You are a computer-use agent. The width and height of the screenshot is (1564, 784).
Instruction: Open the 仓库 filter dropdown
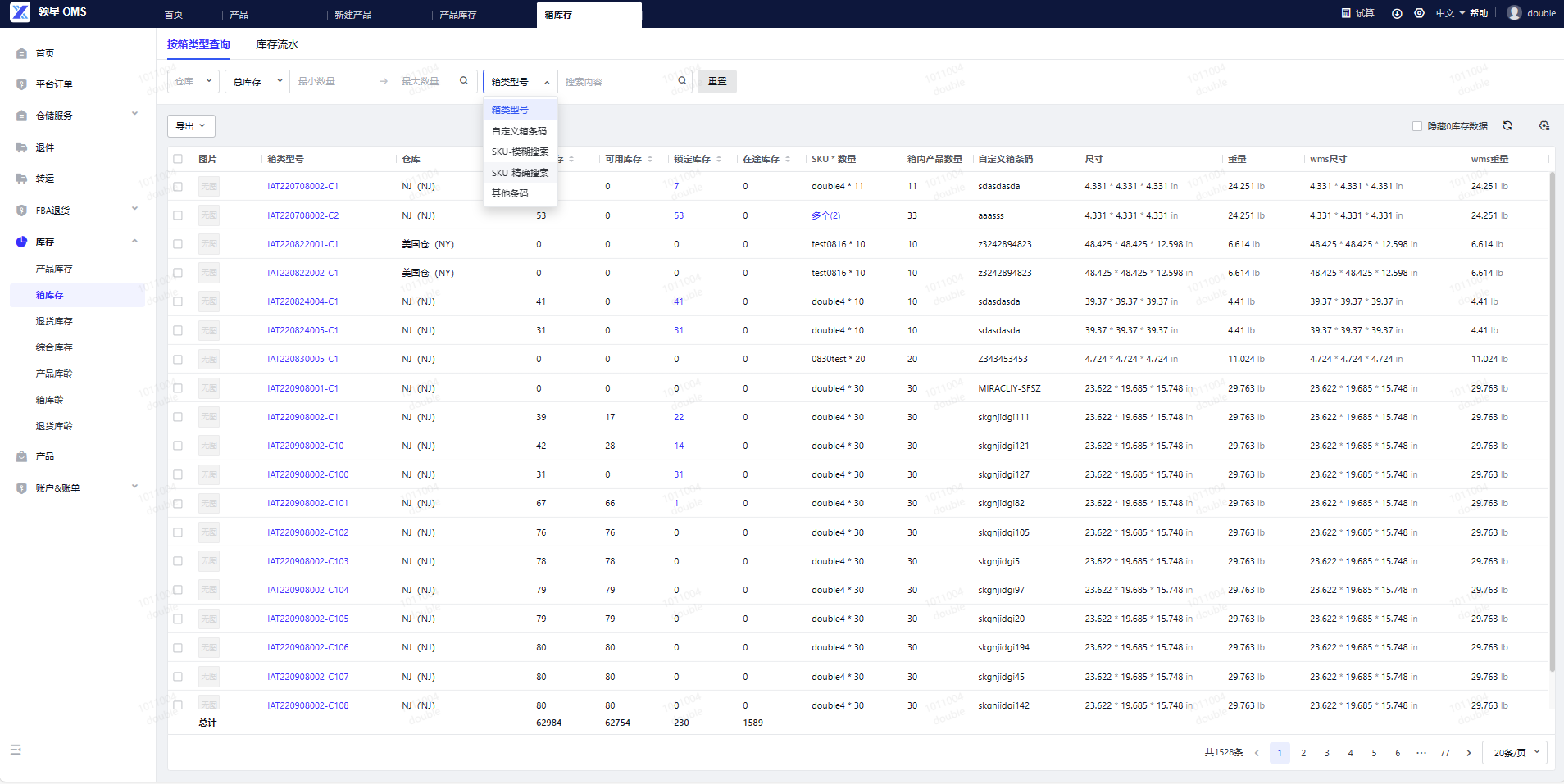193,81
